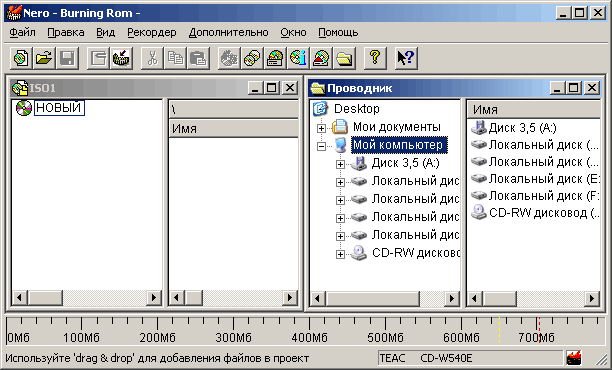Open the choose recorder drive icon

(x=275, y=58)
